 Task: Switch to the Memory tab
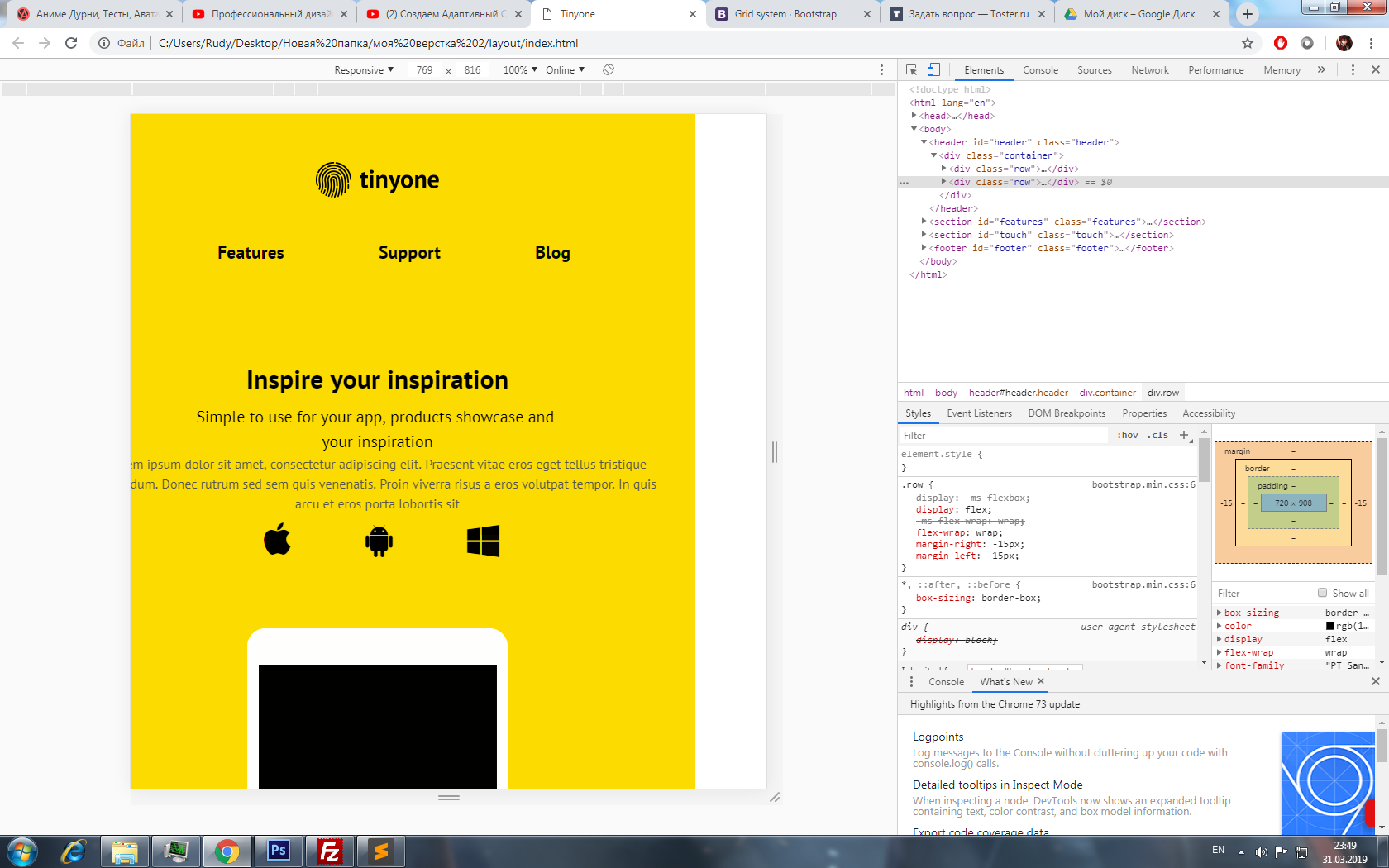pyautogui.click(x=1282, y=70)
